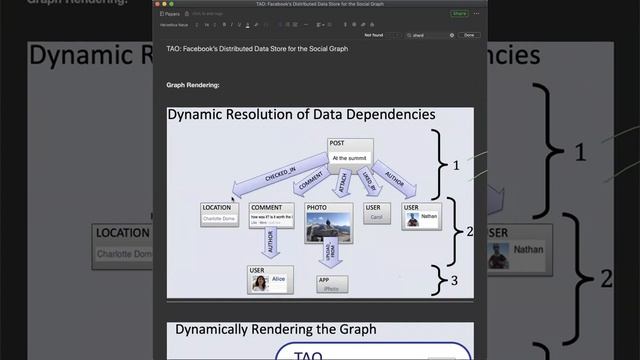Insert a checkbox list
This screenshot has height=360, width=640.
pos(295,25)
